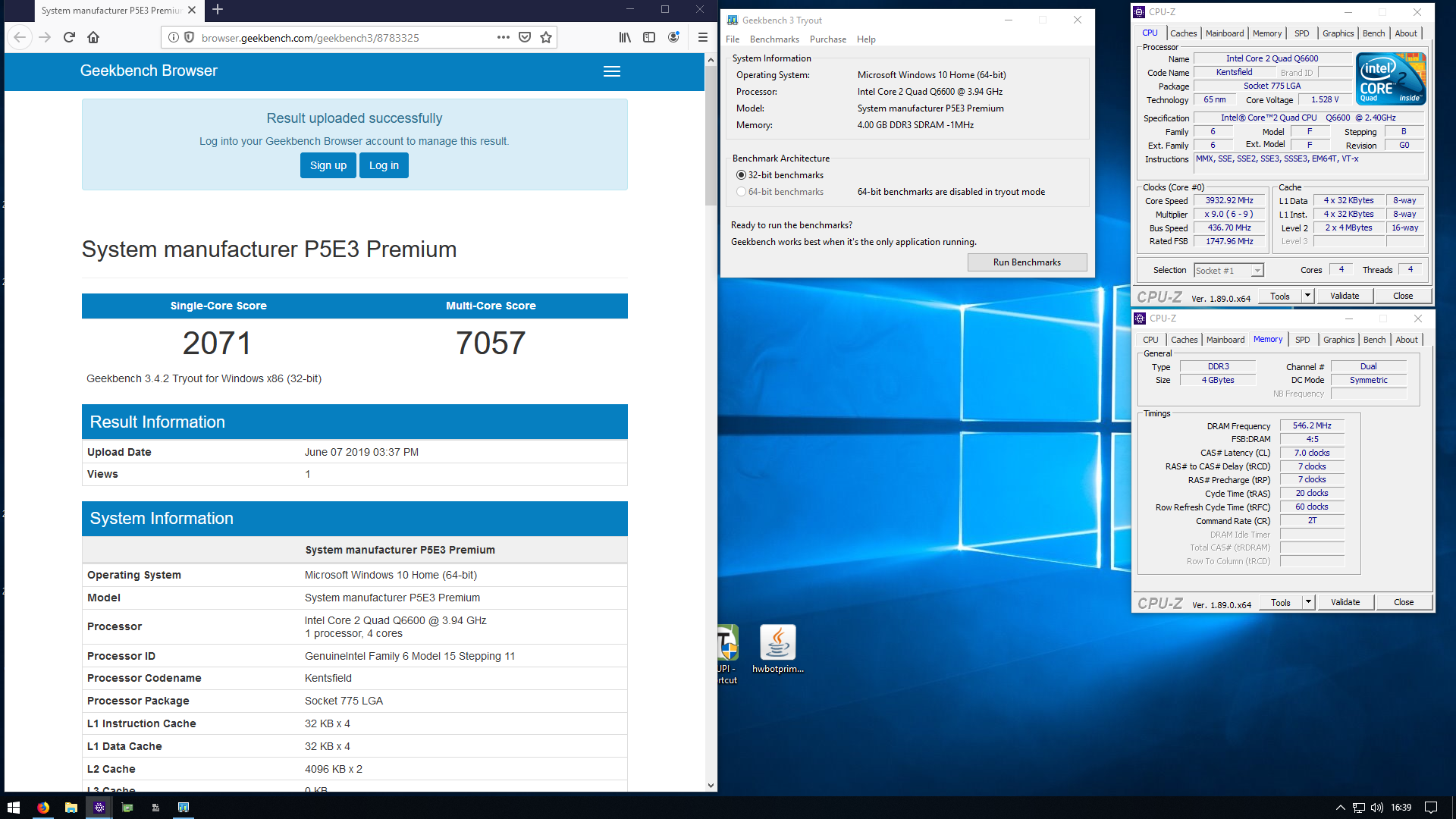Click the taskbar clock showing 16:39
This screenshot has height=819, width=1456.
pyautogui.click(x=1401, y=808)
